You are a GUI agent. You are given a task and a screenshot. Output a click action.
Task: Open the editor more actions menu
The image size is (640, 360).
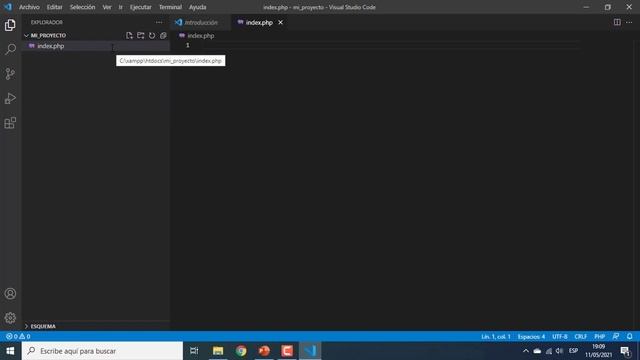[629, 22]
